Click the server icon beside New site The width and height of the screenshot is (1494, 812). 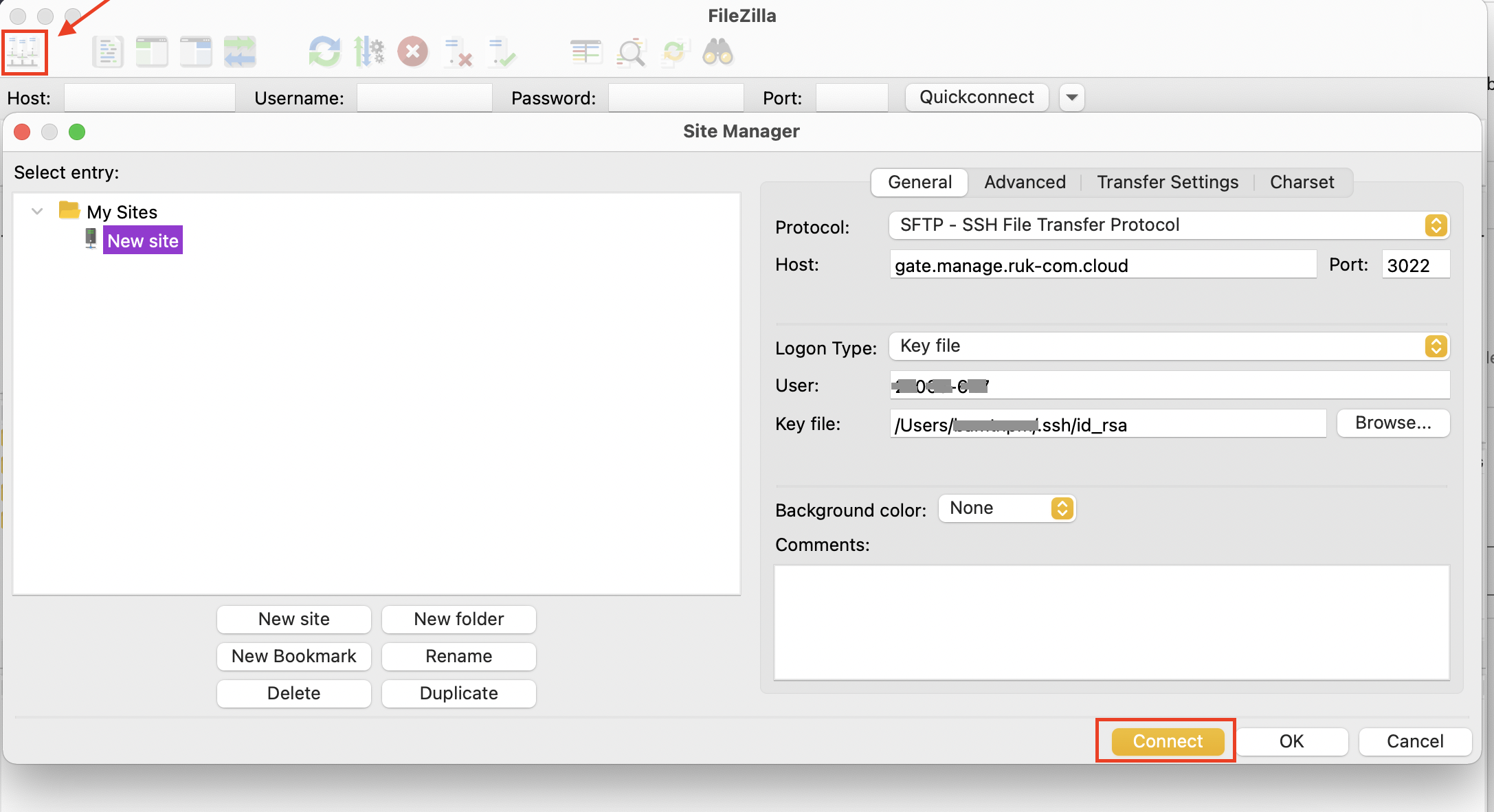[x=91, y=239]
